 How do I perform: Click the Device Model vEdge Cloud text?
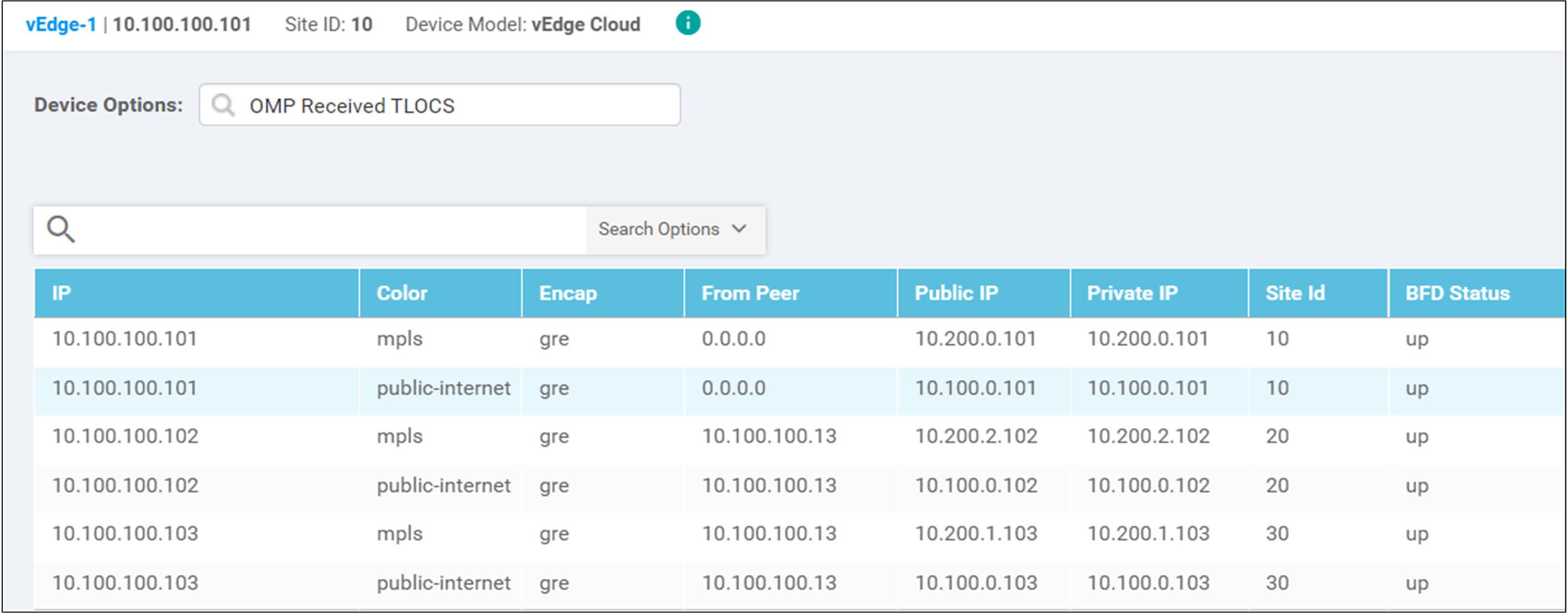tap(523, 24)
